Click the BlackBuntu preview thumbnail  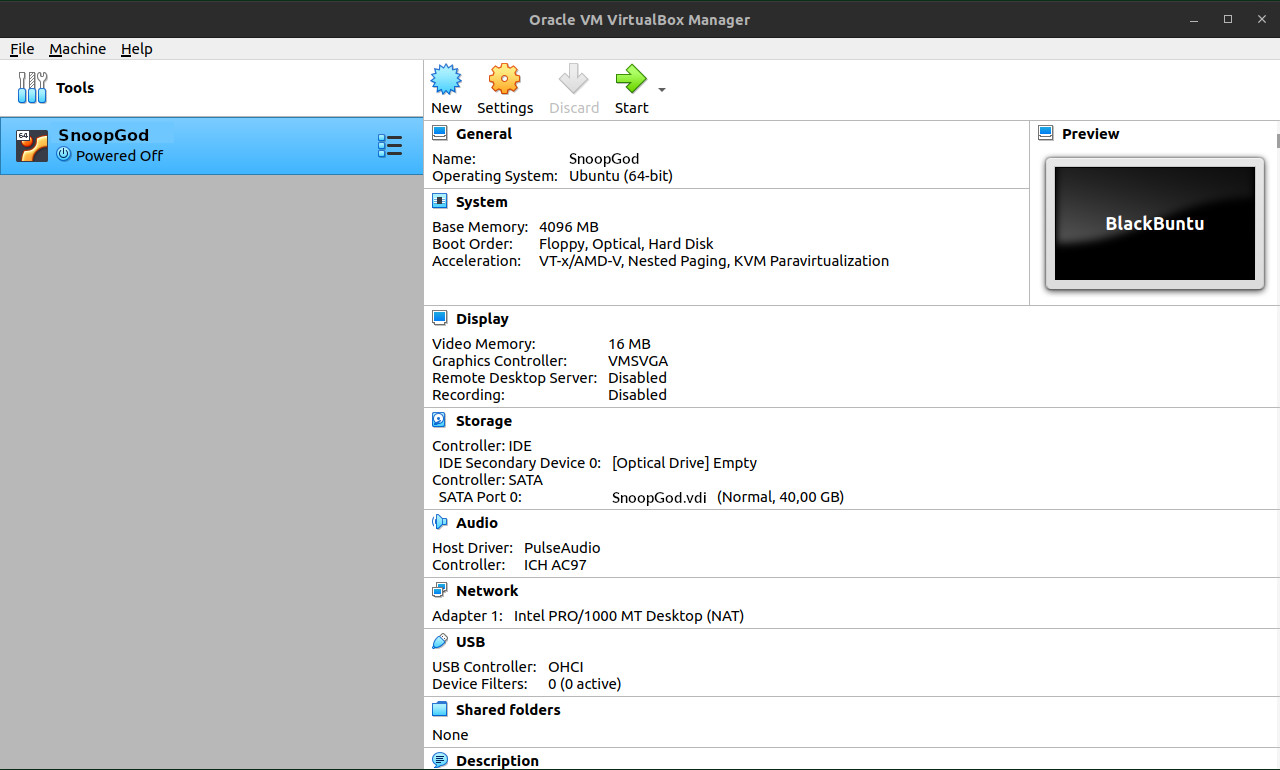[1155, 223]
